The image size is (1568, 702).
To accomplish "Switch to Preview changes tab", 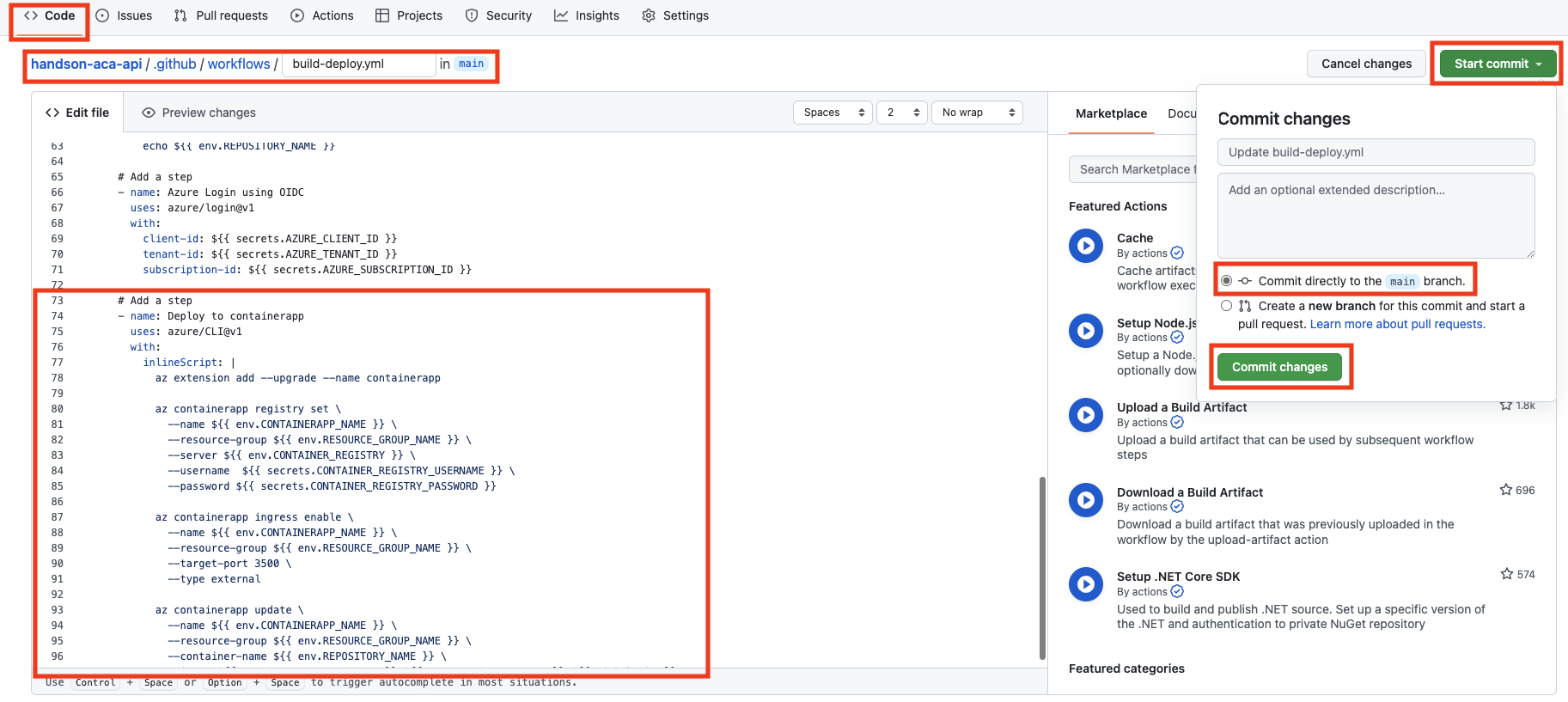I will (199, 113).
